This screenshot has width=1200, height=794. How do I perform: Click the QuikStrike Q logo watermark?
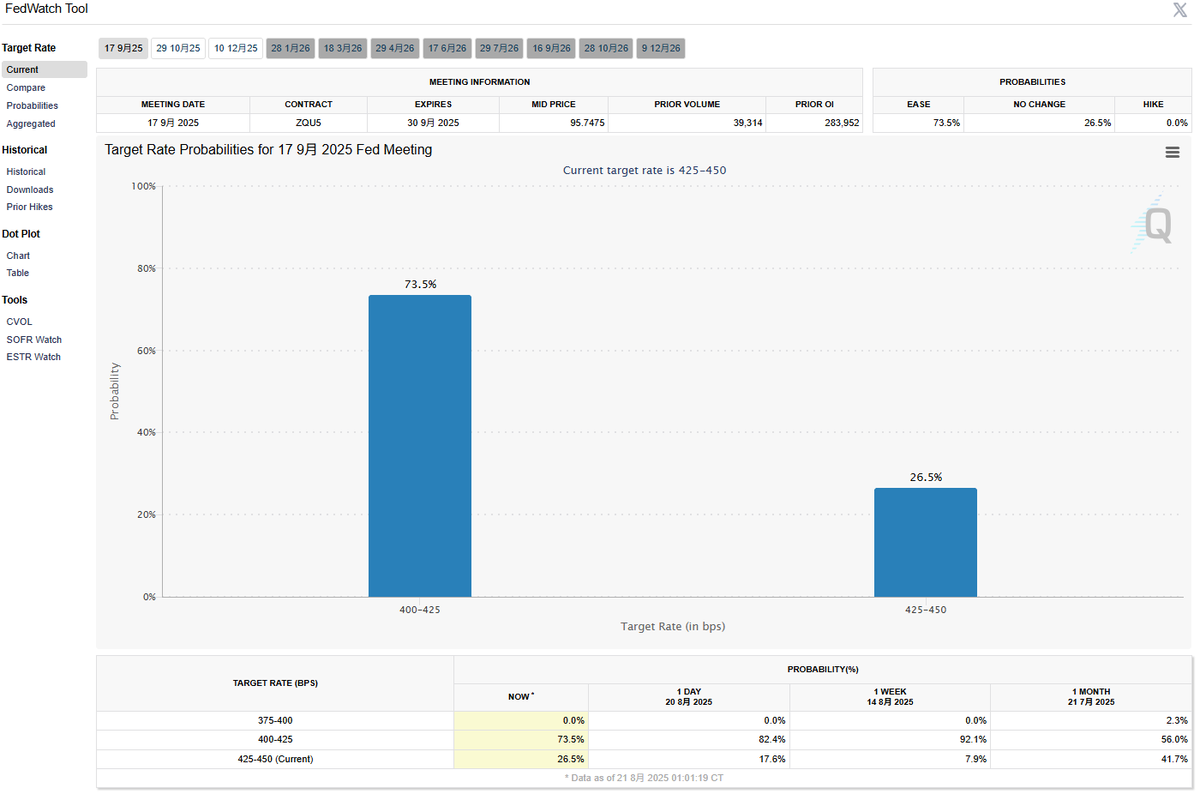click(x=1152, y=222)
